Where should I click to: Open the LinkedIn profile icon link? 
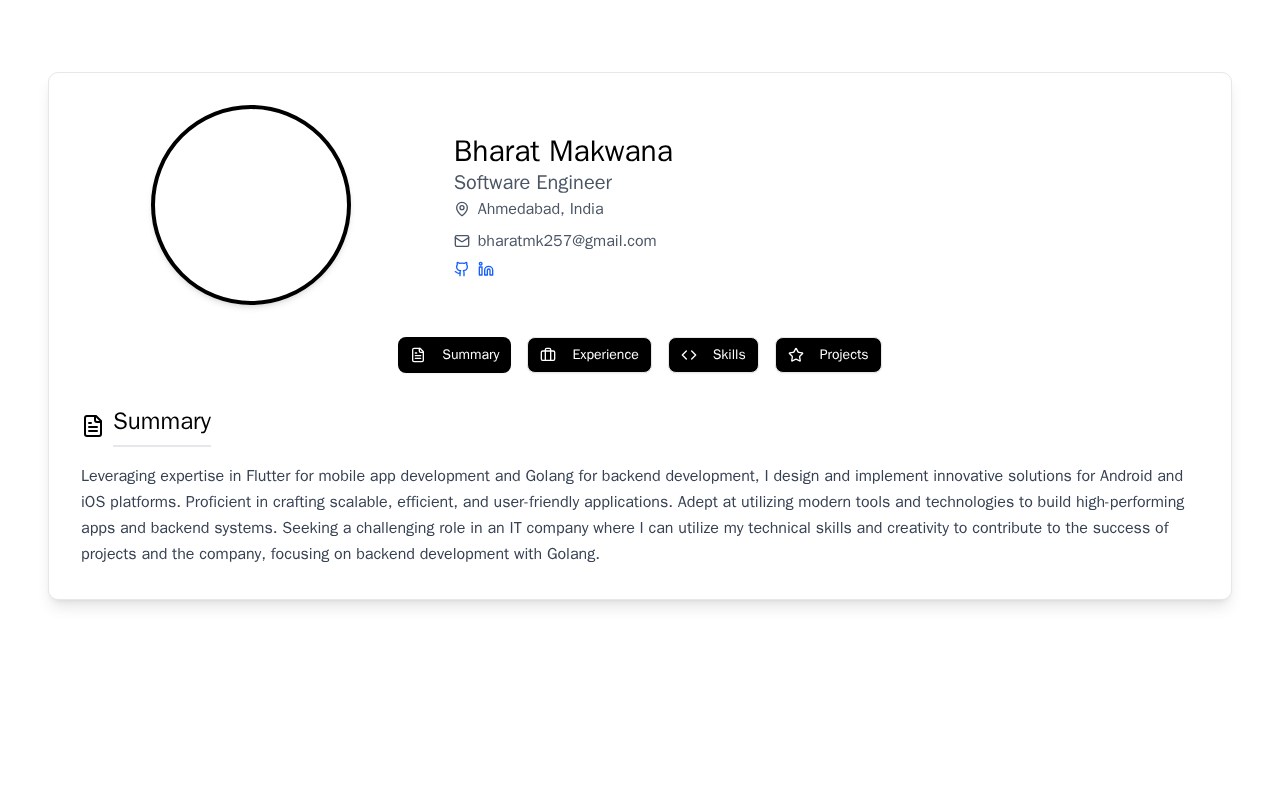tap(486, 269)
